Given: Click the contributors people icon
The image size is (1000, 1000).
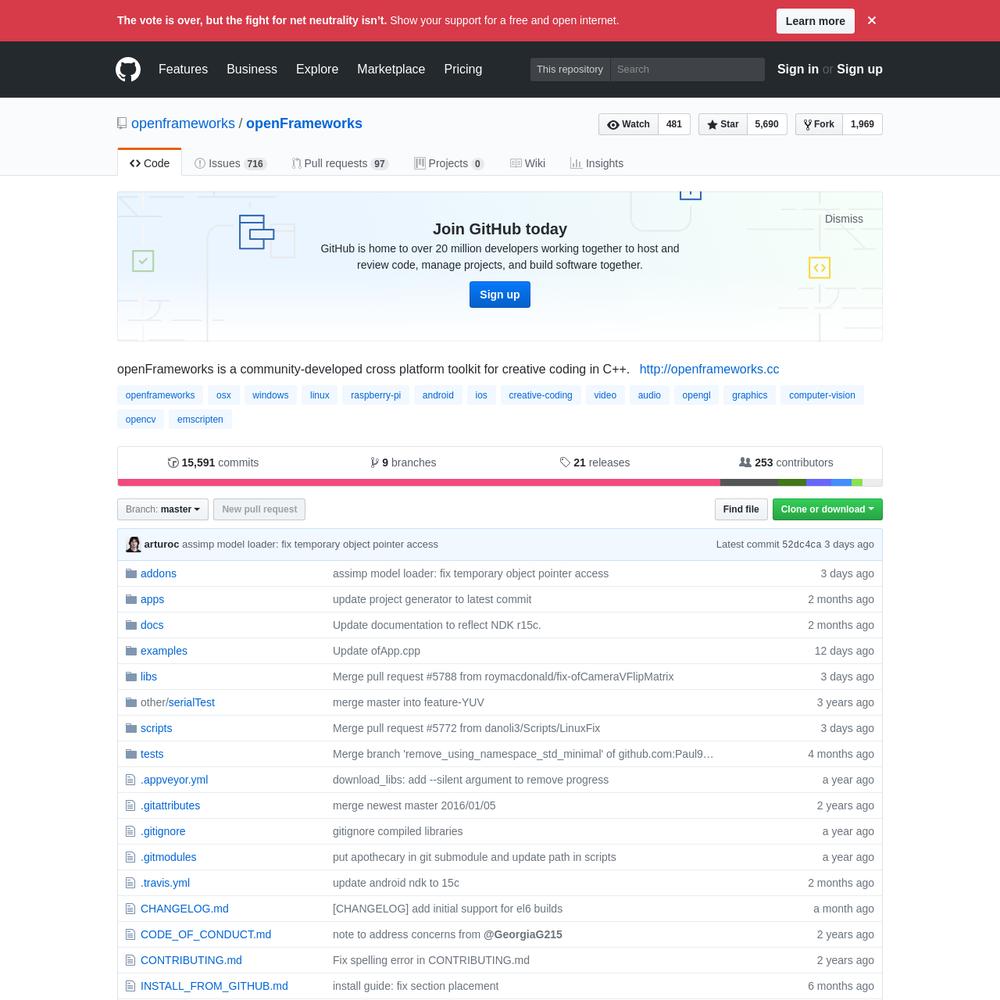Looking at the screenshot, I should [745, 462].
